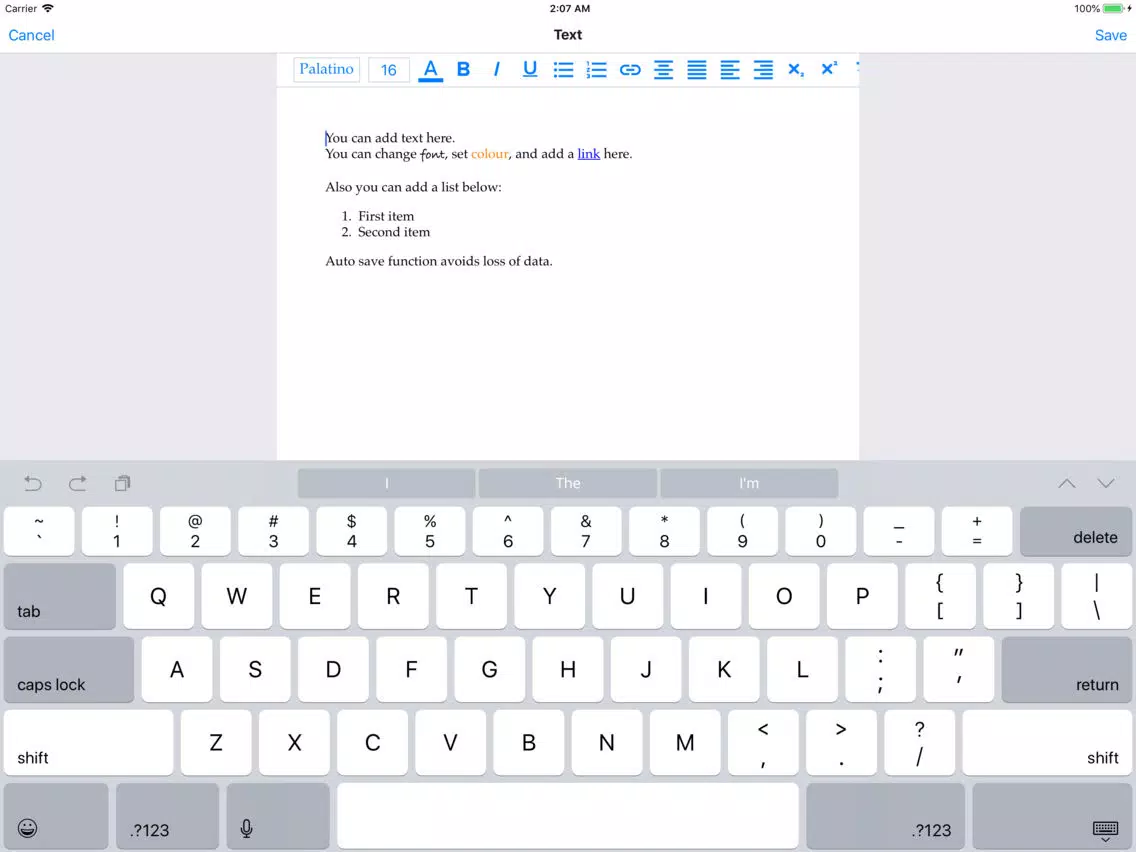The height and width of the screenshot is (852, 1136).
Task: Tap 'Also you can add a list below:' line
Action: [x=413, y=187]
